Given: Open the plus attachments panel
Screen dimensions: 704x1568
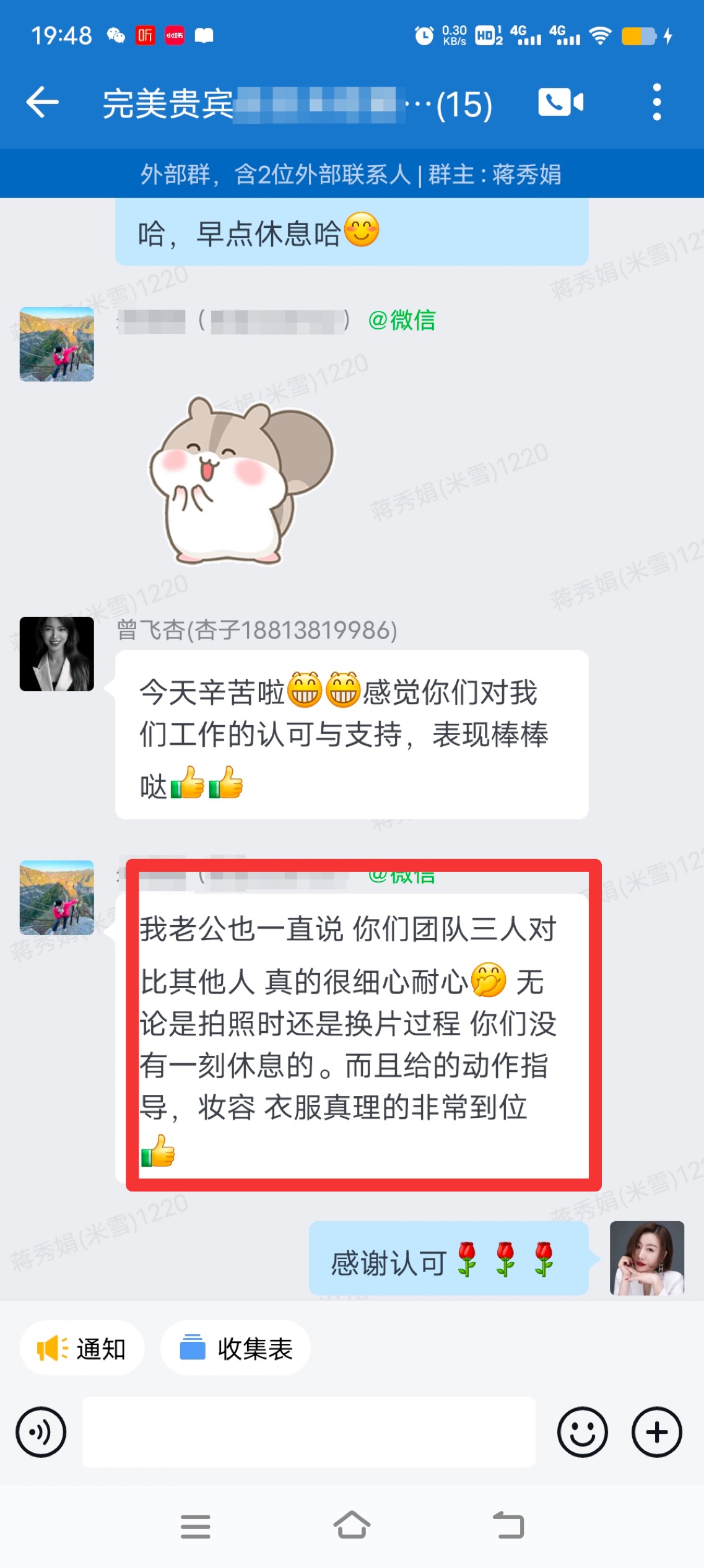Looking at the screenshot, I should click(x=657, y=1432).
